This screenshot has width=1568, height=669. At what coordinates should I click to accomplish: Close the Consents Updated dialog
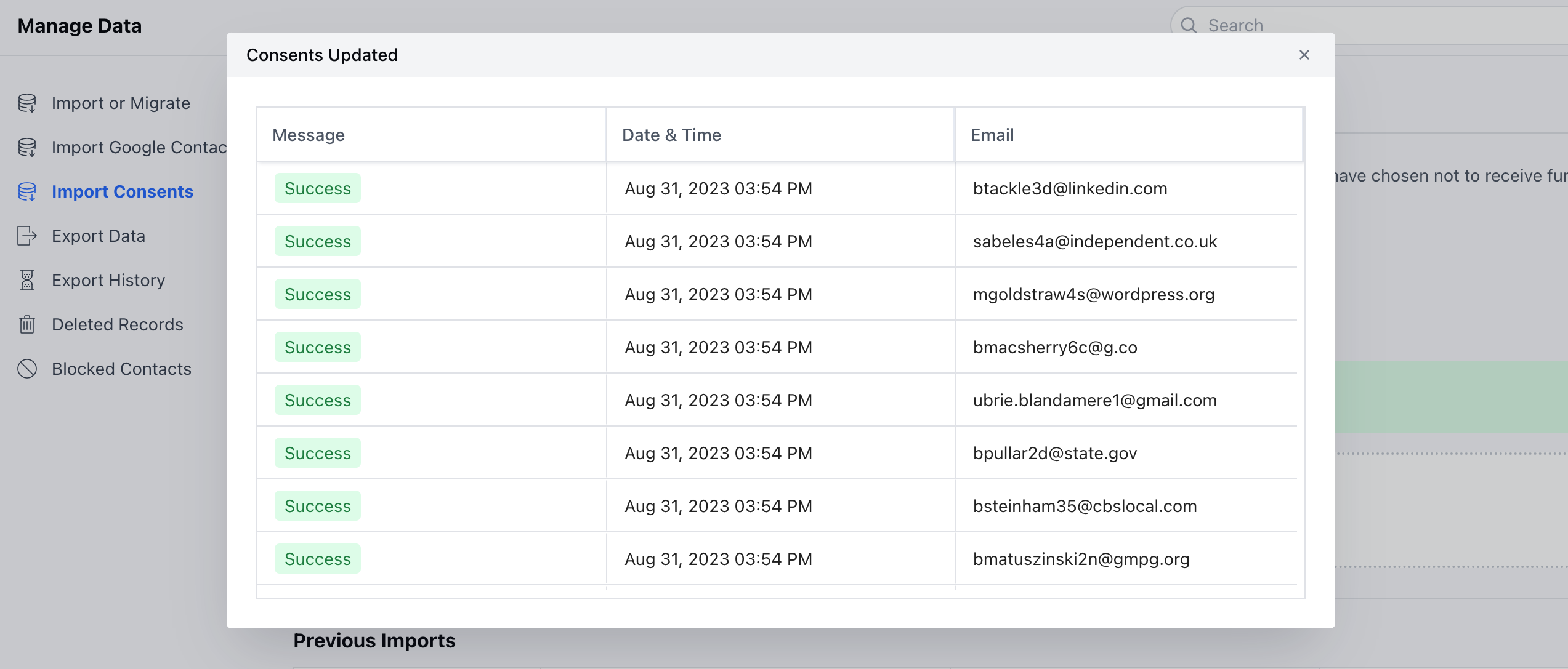[1304, 55]
